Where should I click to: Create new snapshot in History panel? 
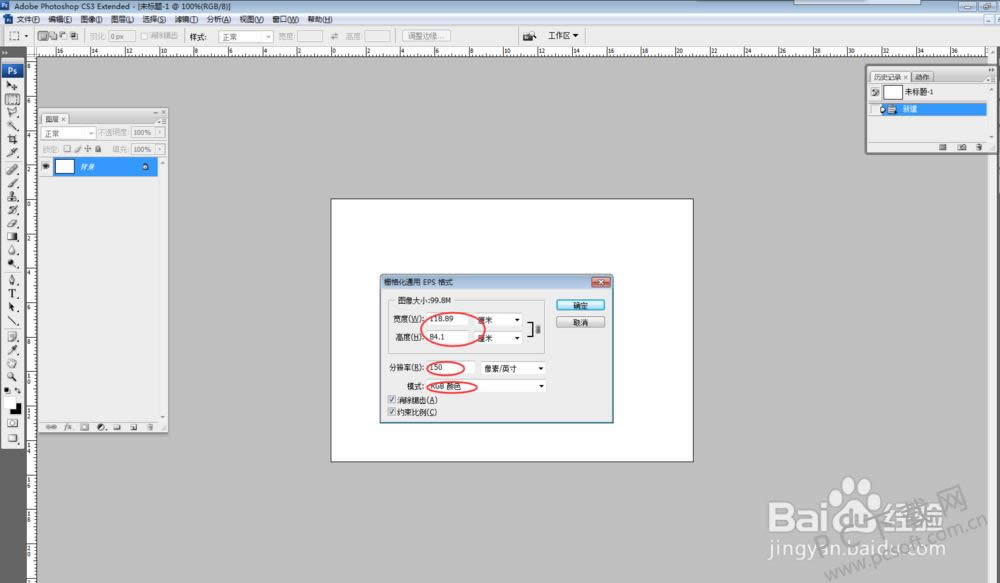[961, 147]
